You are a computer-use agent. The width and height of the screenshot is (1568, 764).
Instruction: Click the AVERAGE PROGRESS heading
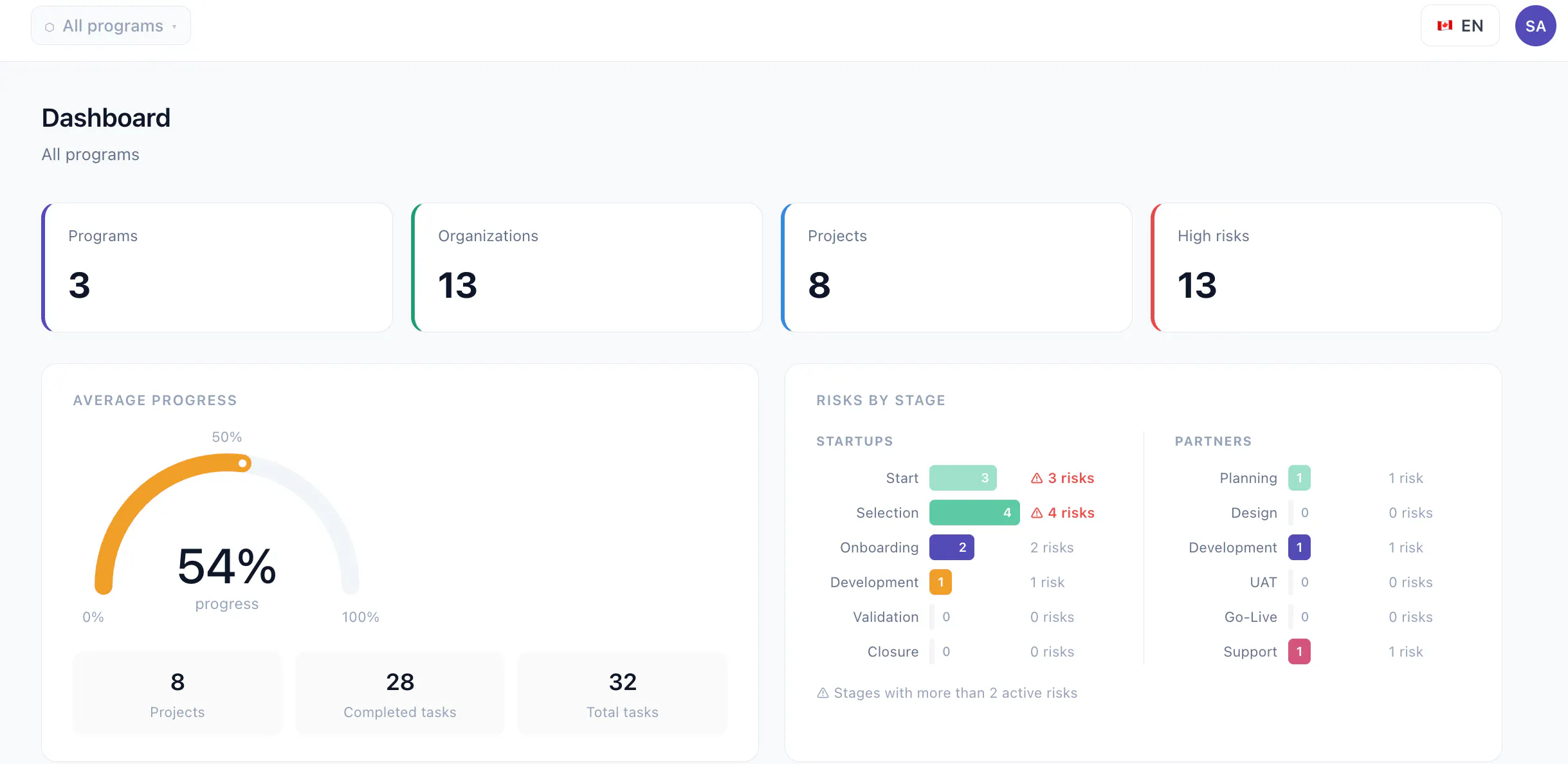pyautogui.click(x=155, y=400)
